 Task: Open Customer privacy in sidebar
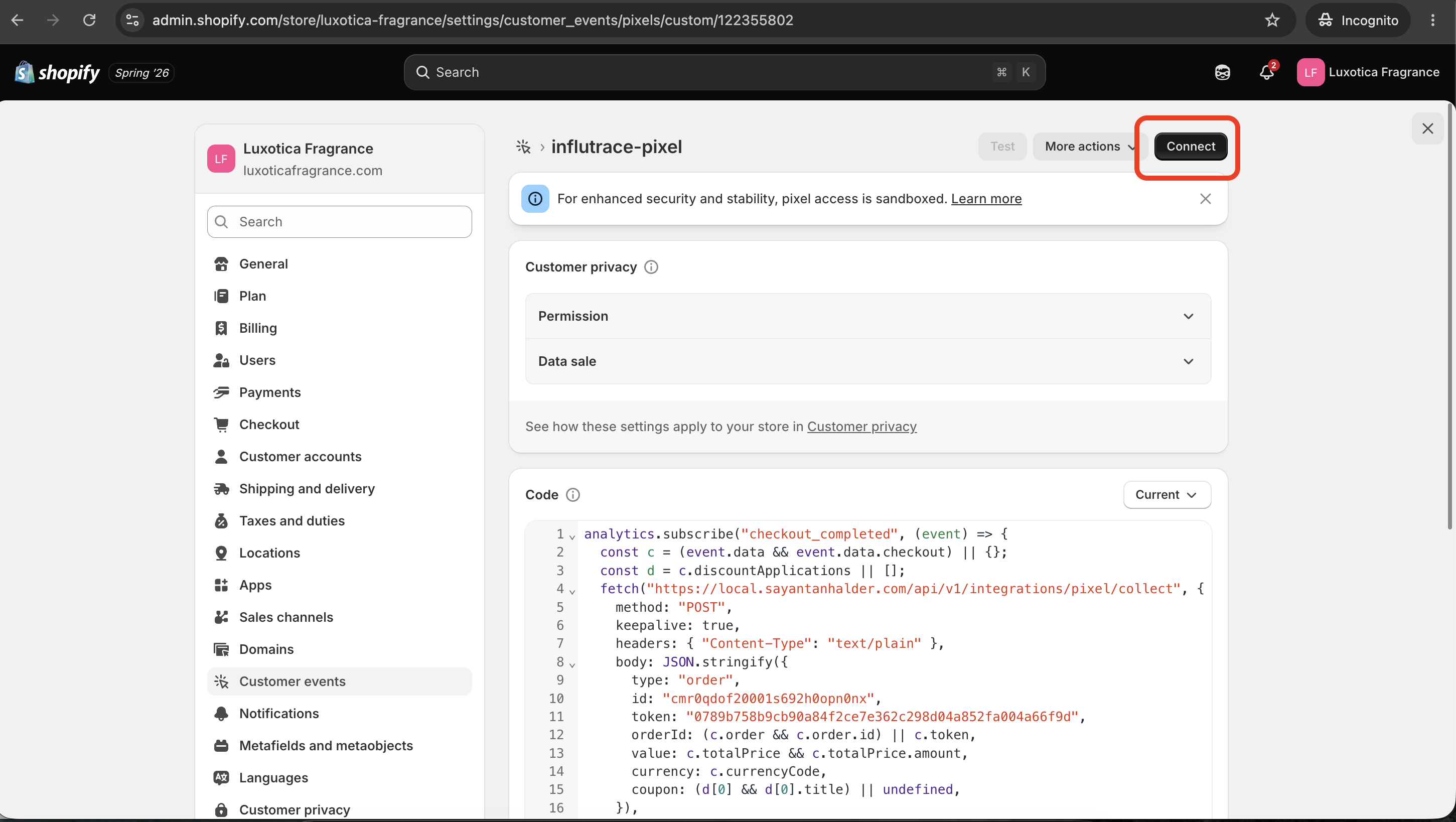coord(339,809)
